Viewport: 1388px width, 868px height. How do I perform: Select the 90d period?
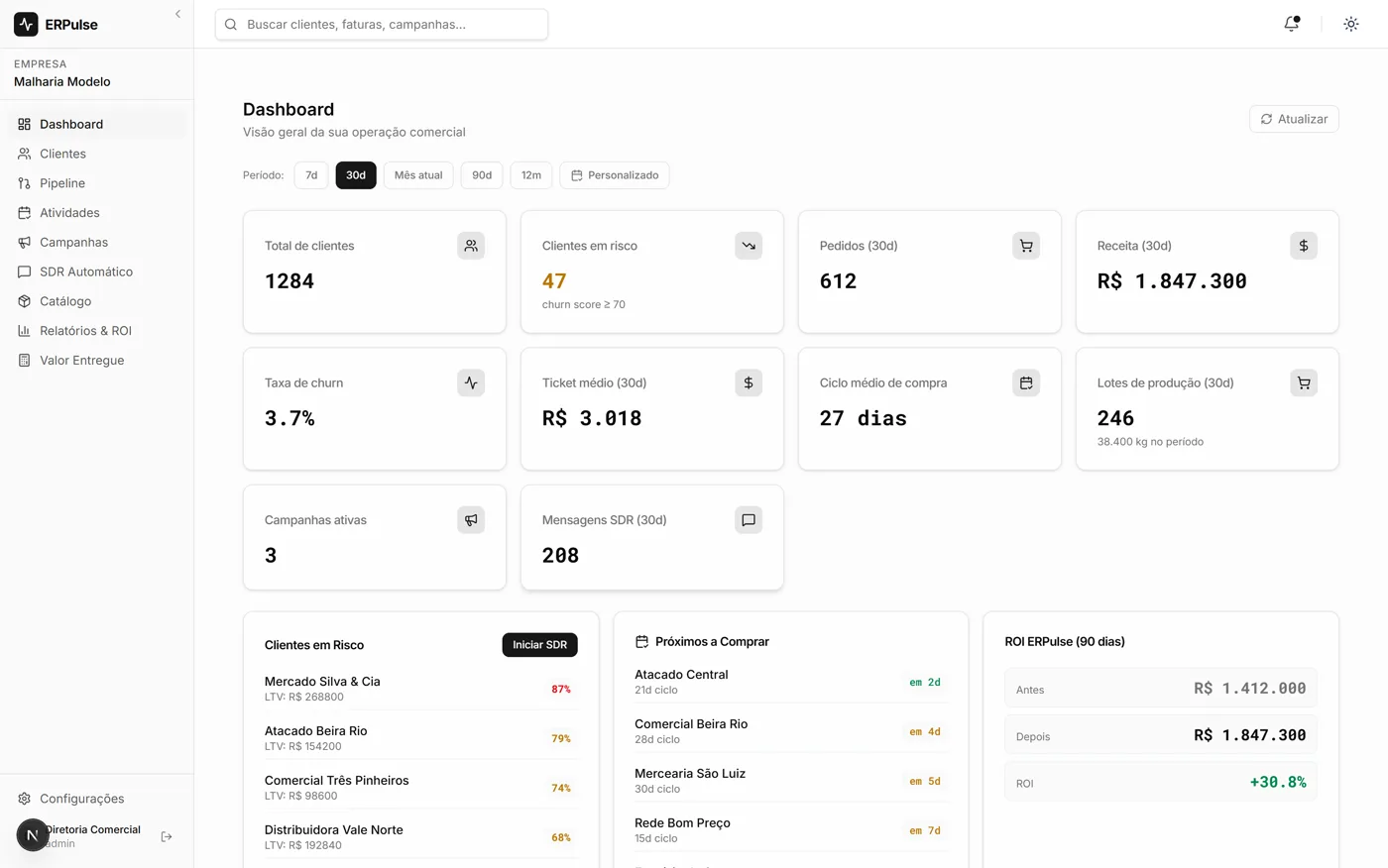point(482,175)
